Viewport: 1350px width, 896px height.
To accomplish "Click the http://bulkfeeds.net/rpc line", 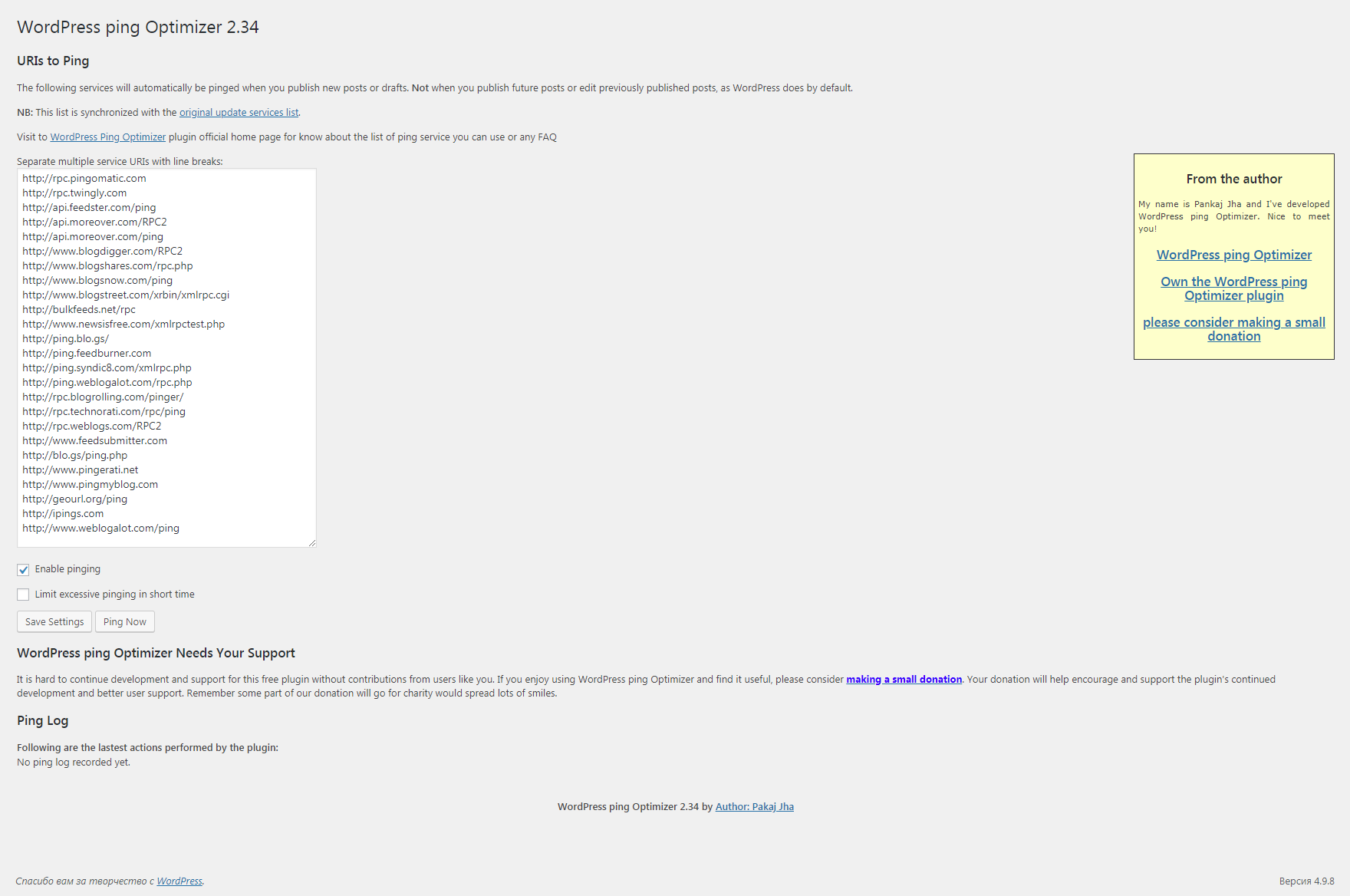I will (x=79, y=309).
